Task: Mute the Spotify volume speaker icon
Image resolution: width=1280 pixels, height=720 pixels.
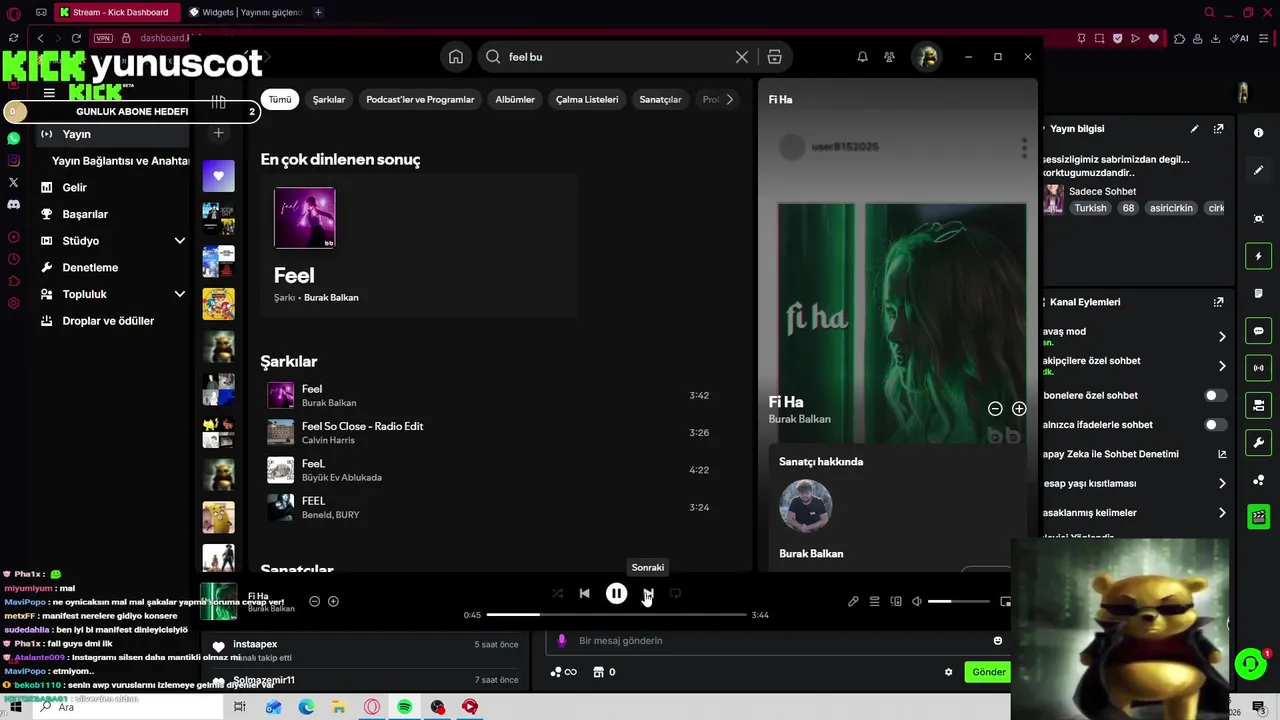Action: (x=917, y=601)
